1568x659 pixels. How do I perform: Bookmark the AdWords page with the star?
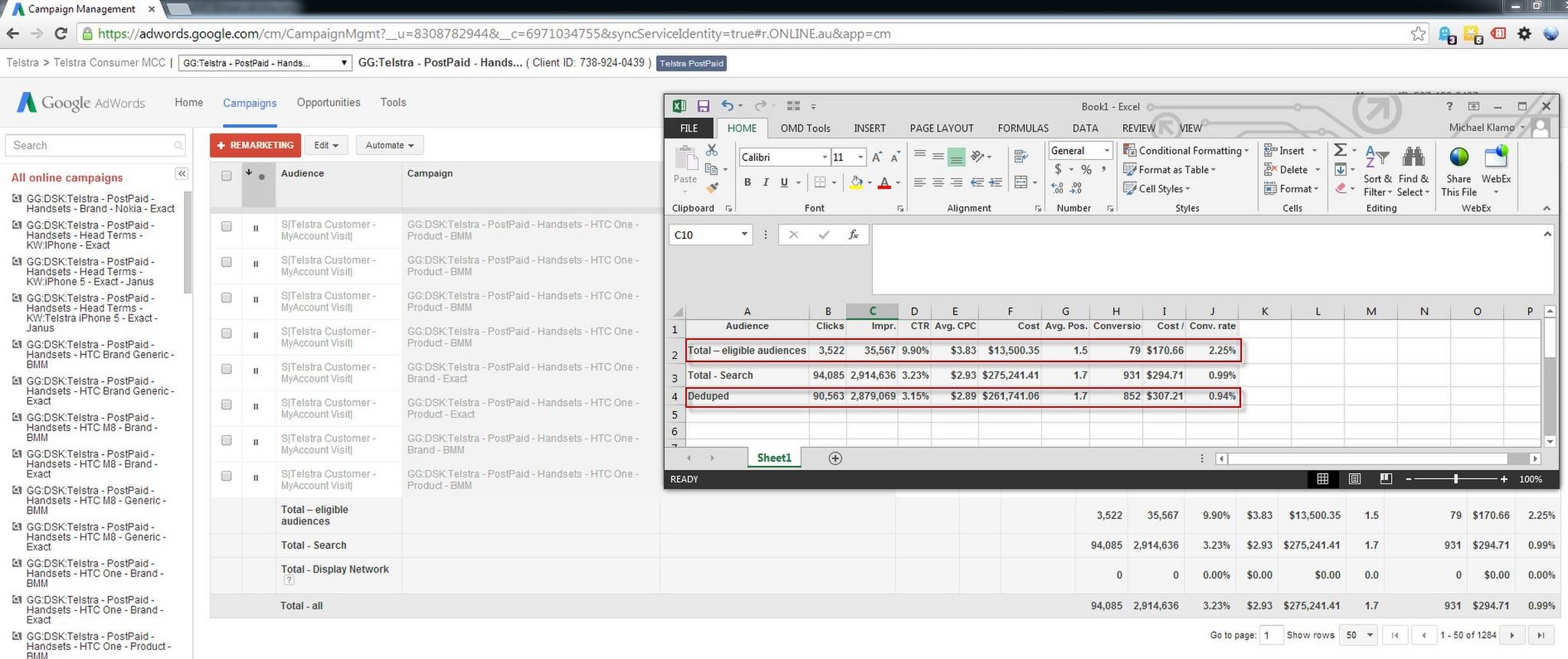coord(1418,34)
